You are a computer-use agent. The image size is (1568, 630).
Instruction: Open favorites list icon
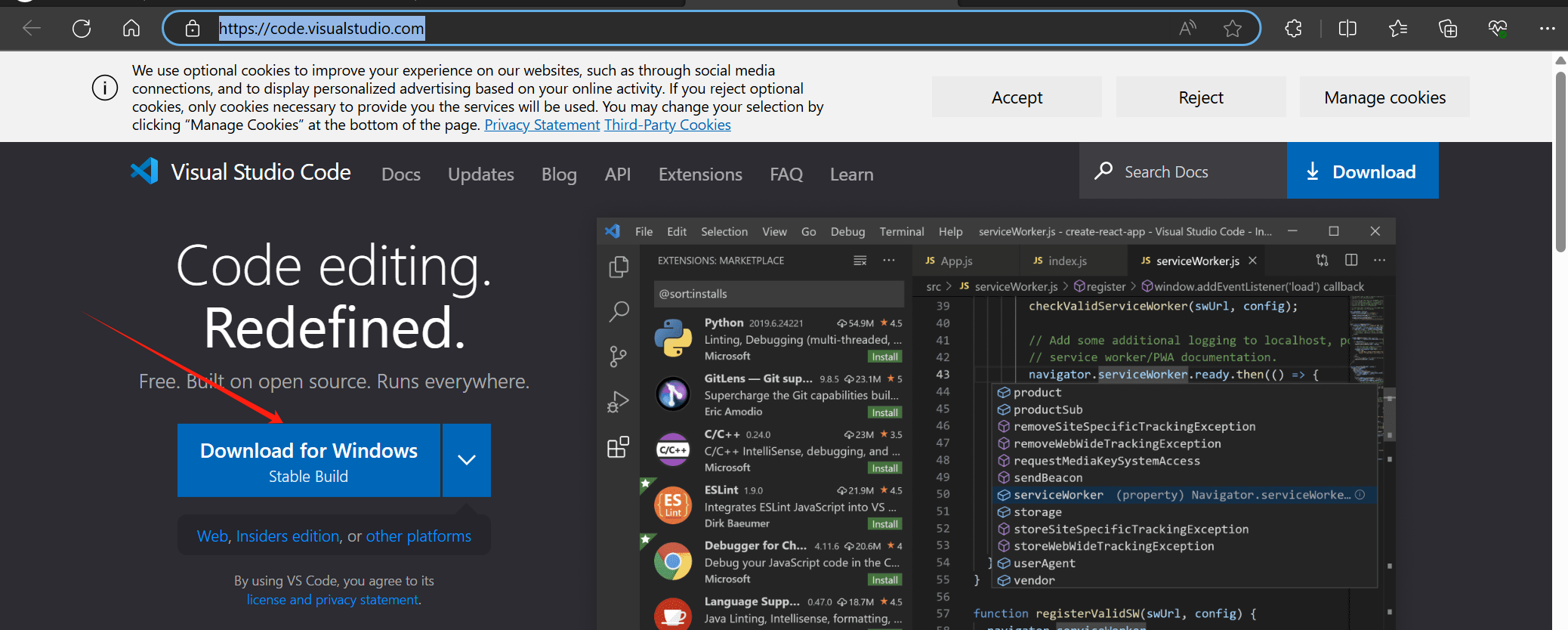(x=1397, y=29)
